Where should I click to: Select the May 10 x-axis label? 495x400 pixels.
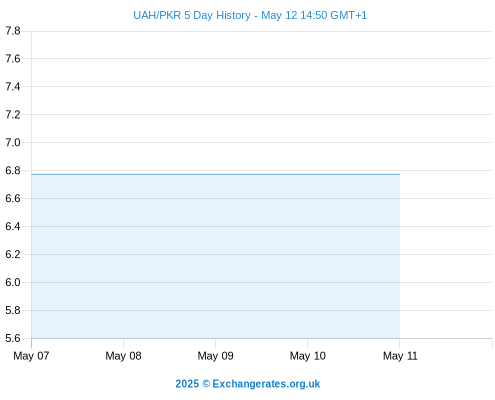307,356
